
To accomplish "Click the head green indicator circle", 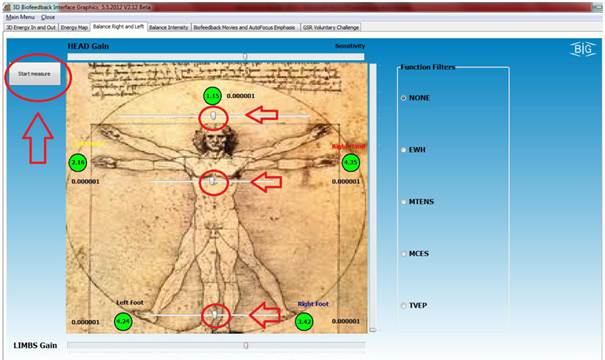I will pos(212,96).
